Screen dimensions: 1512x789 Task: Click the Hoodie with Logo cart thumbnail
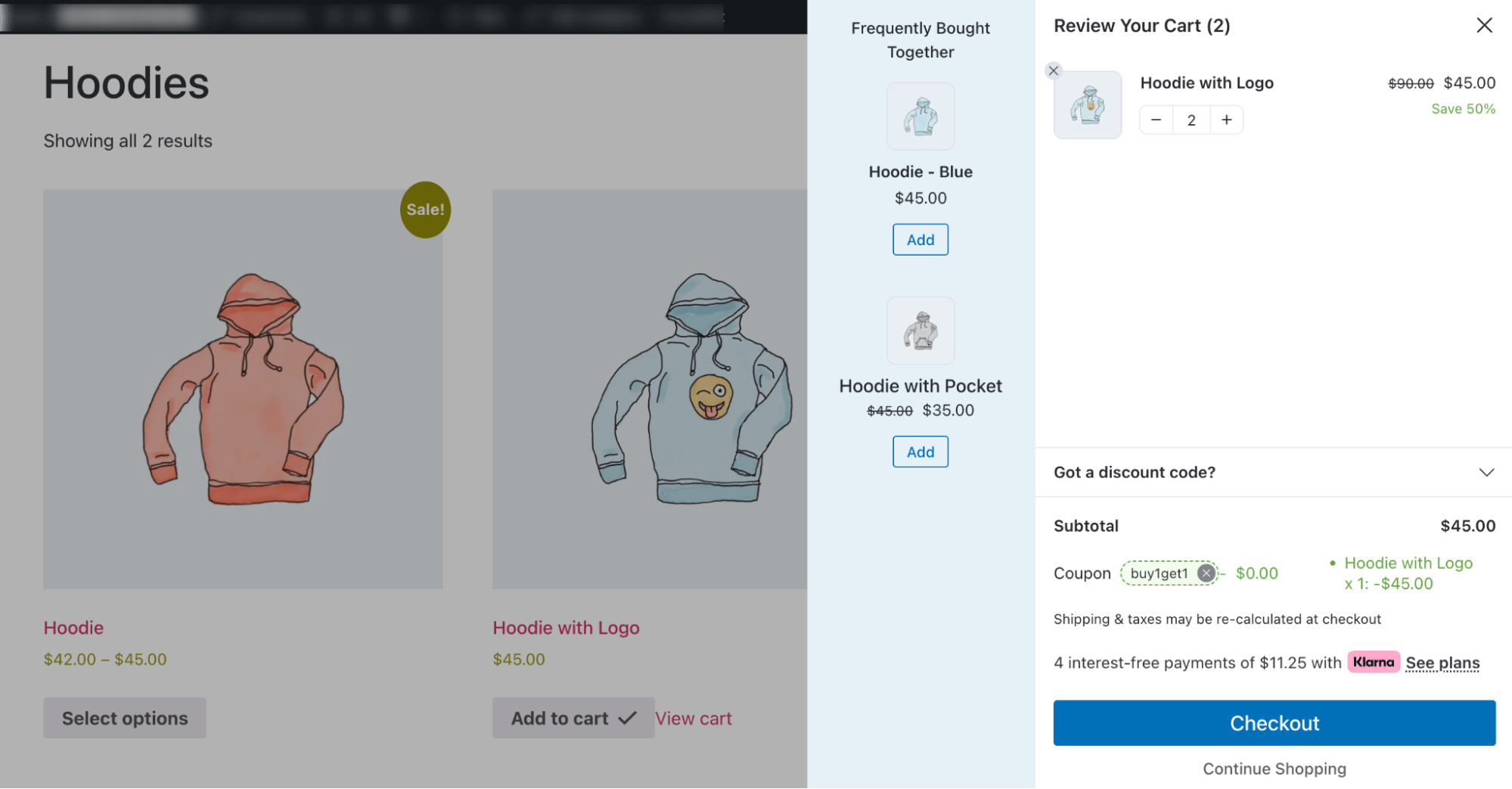point(1088,104)
